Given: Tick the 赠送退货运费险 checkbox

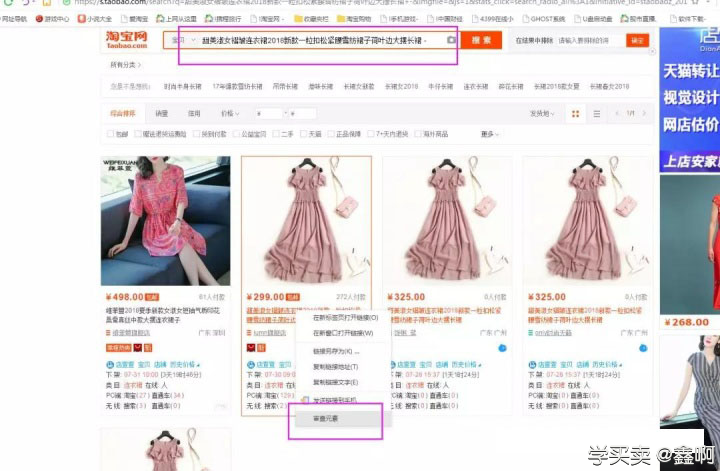Looking at the screenshot, I should click(x=138, y=134).
